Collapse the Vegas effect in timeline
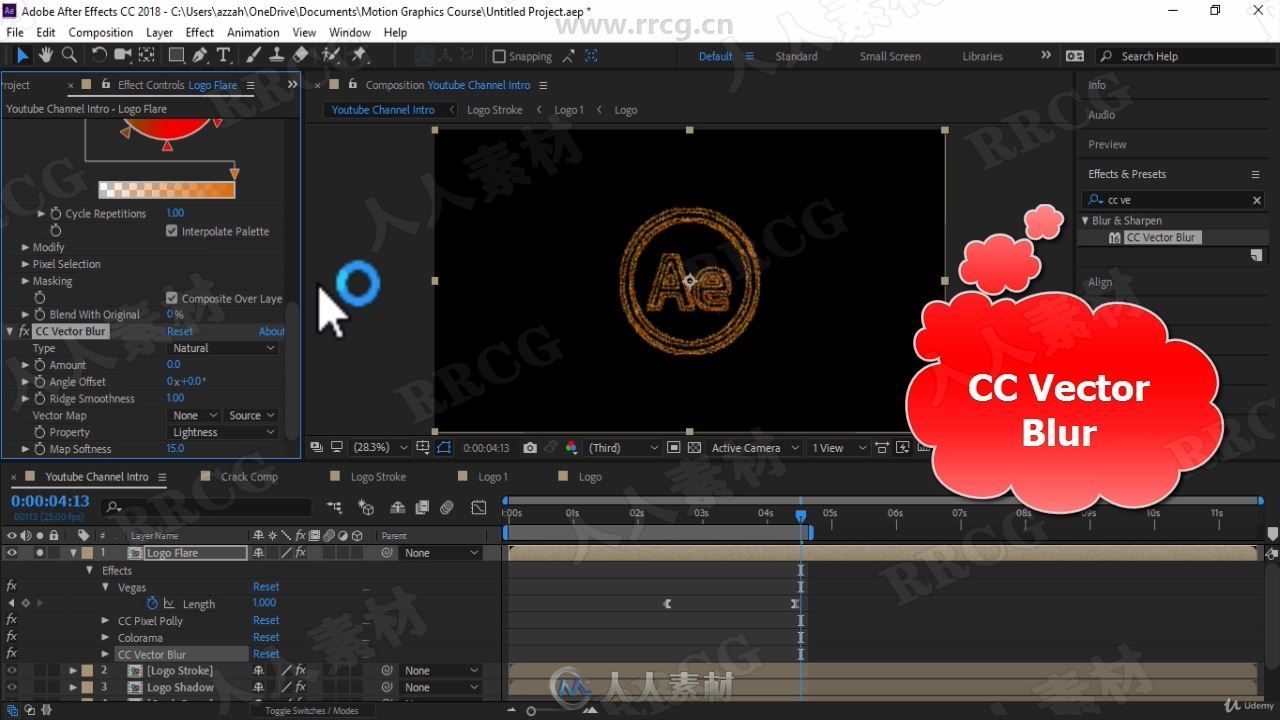The width and height of the screenshot is (1280, 720). (106, 587)
